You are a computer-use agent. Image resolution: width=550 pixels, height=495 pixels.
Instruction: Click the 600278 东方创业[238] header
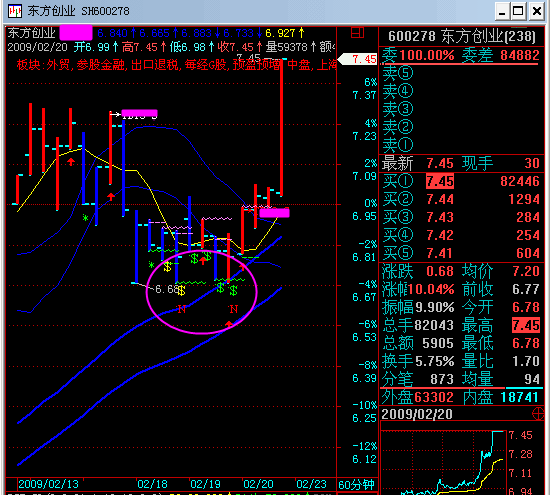click(462, 36)
